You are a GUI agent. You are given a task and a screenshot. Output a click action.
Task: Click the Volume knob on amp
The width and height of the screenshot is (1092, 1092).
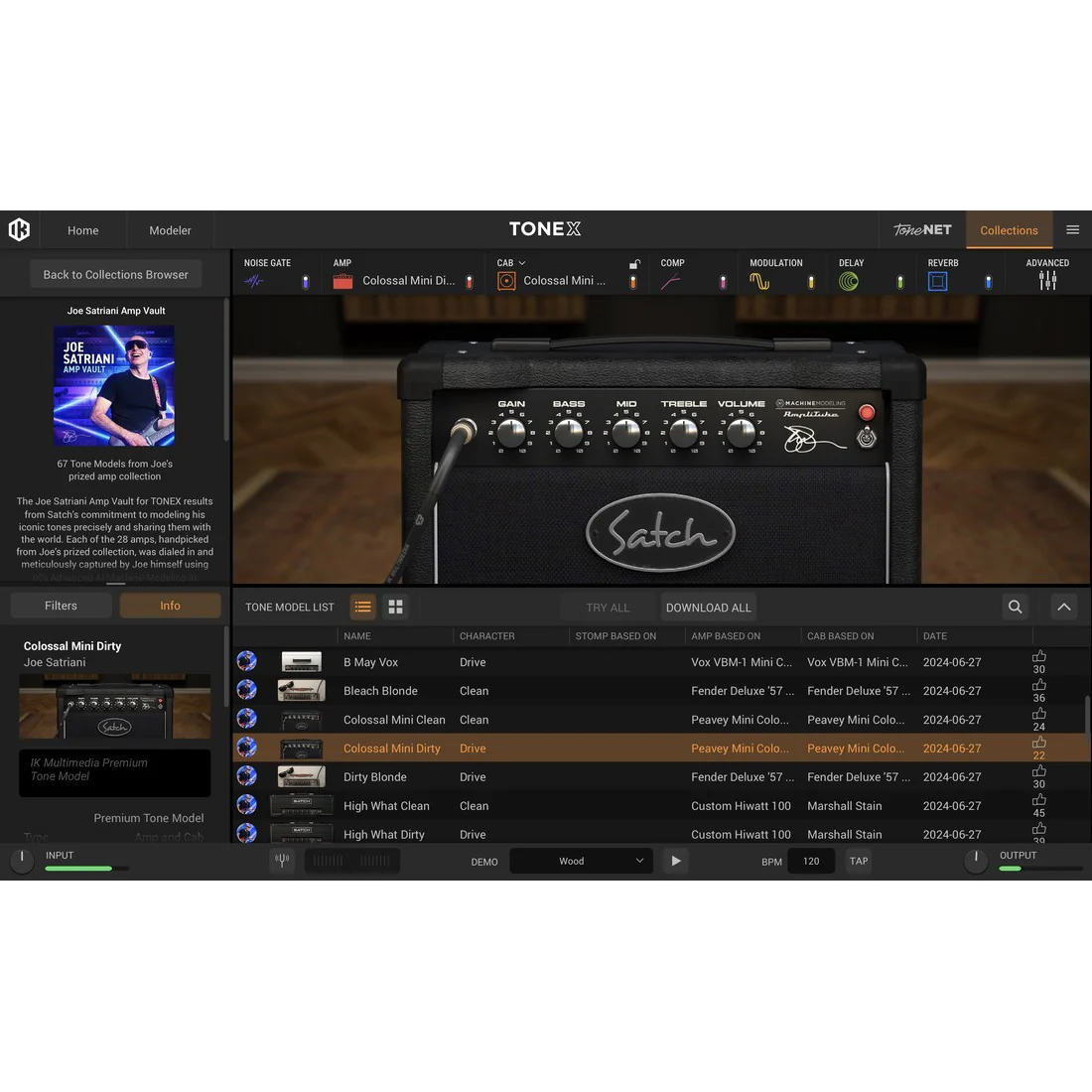(741, 433)
